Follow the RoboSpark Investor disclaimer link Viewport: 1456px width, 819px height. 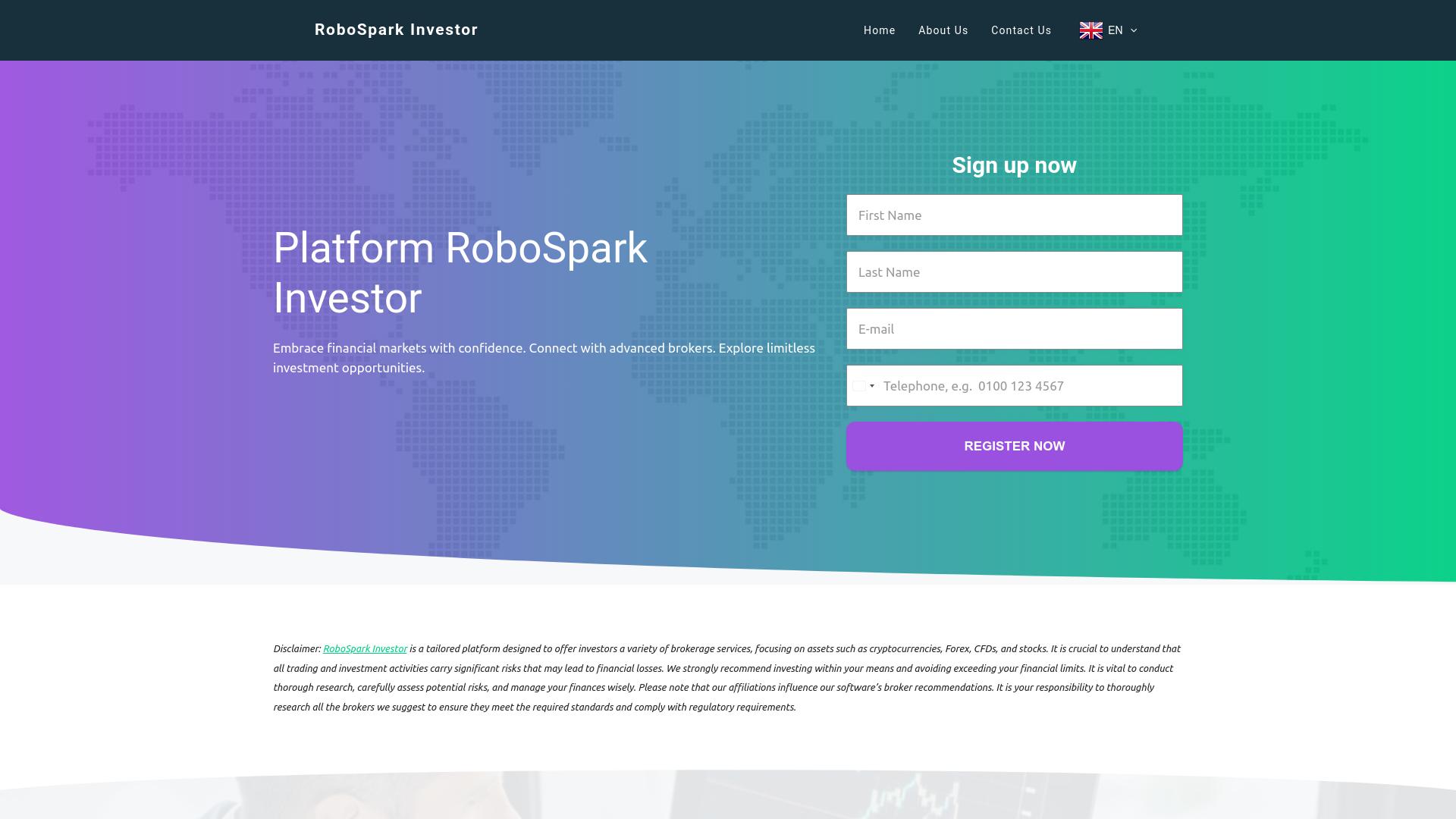click(365, 649)
